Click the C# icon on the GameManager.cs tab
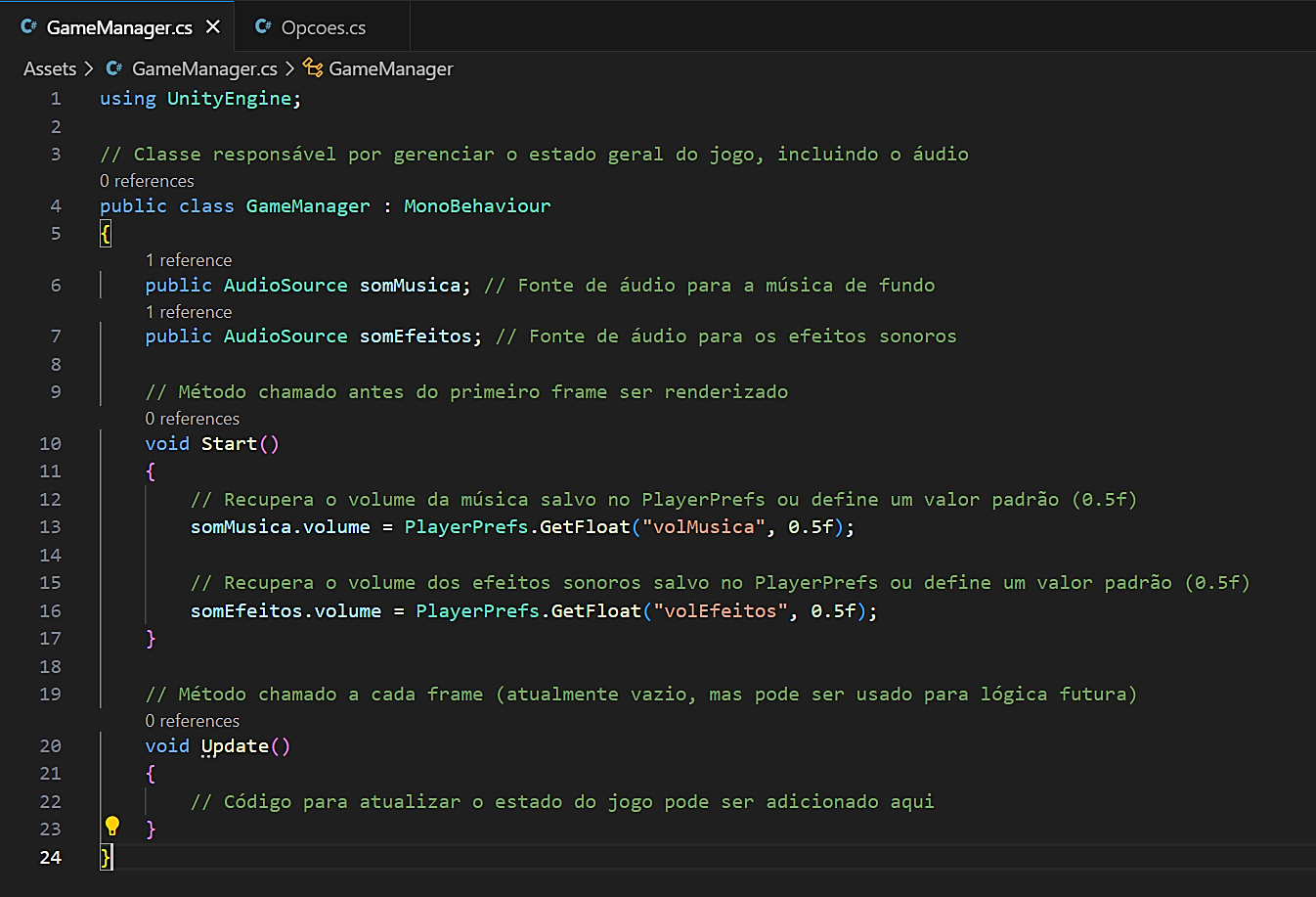 click(x=28, y=27)
